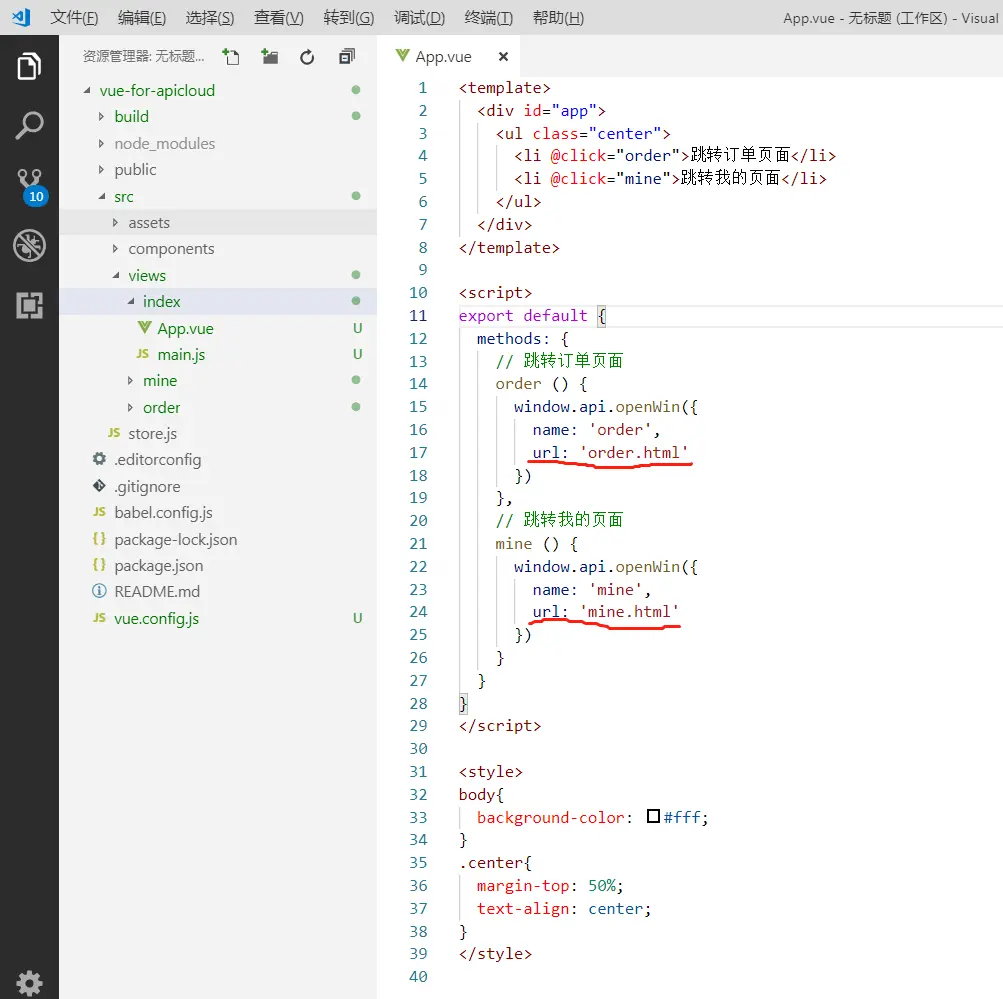Click the Vue icon on App.vue tab
The image size is (1003, 999).
pos(402,56)
